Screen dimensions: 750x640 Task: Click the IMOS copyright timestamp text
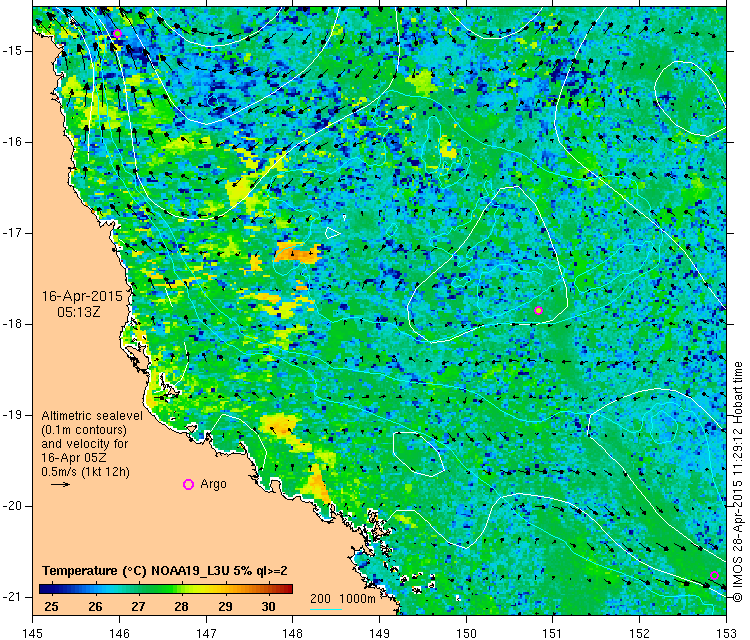pyautogui.click(x=738, y=481)
